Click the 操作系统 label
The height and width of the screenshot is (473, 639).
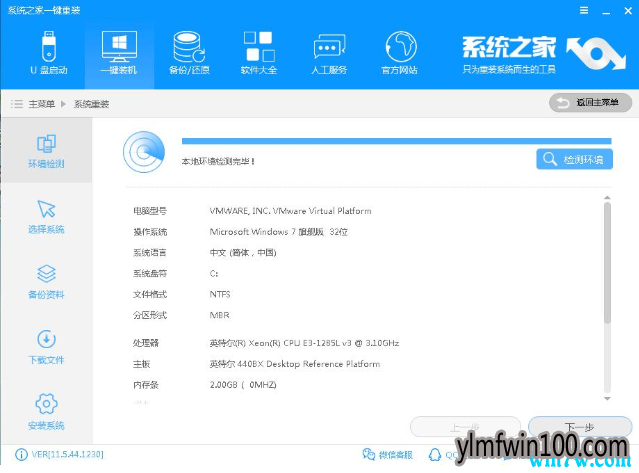150,232
